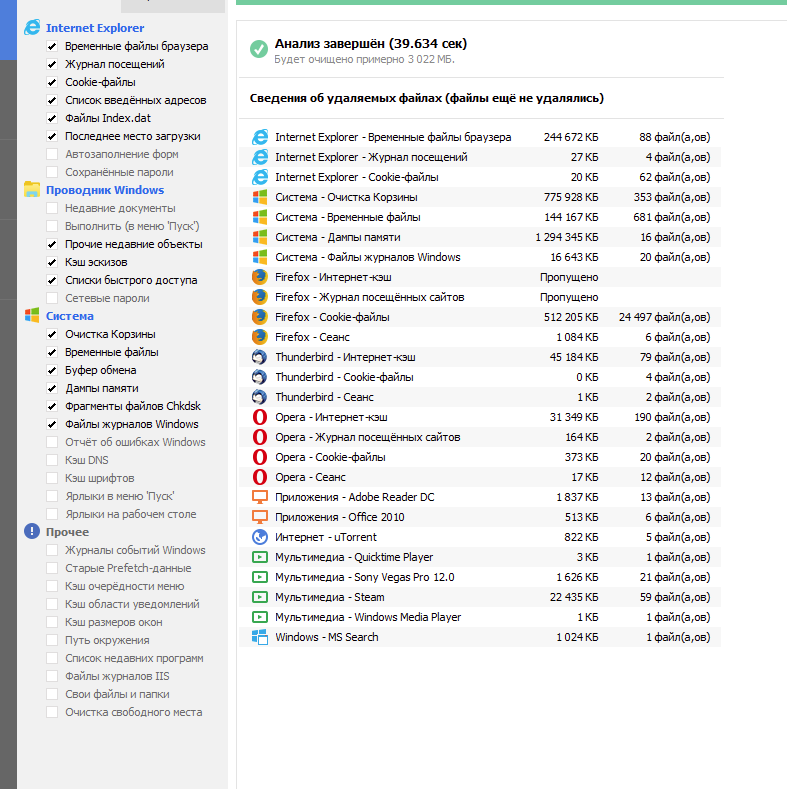Select Firefox - Журнал посещённых сайтов row
The height and width of the screenshot is (789, 787).
(480, 297)
